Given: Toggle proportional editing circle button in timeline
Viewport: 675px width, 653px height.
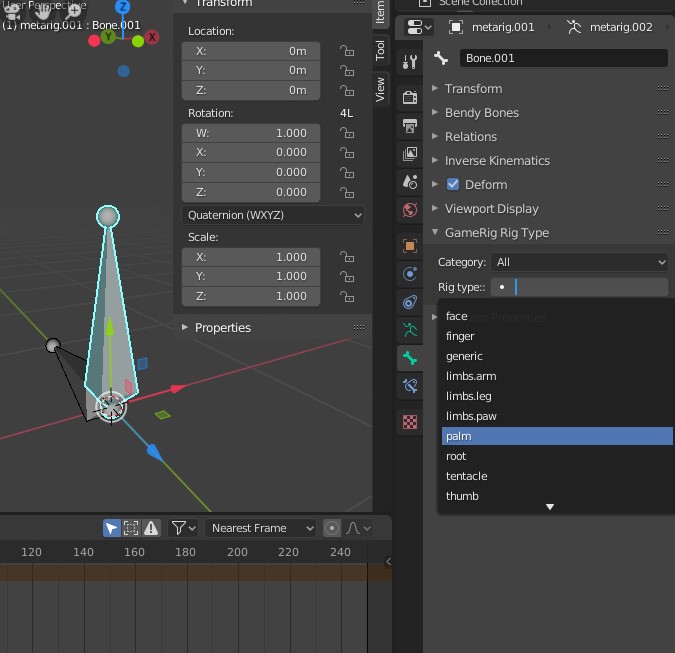Looking at the screenshot, I should (x=332, y=528).
